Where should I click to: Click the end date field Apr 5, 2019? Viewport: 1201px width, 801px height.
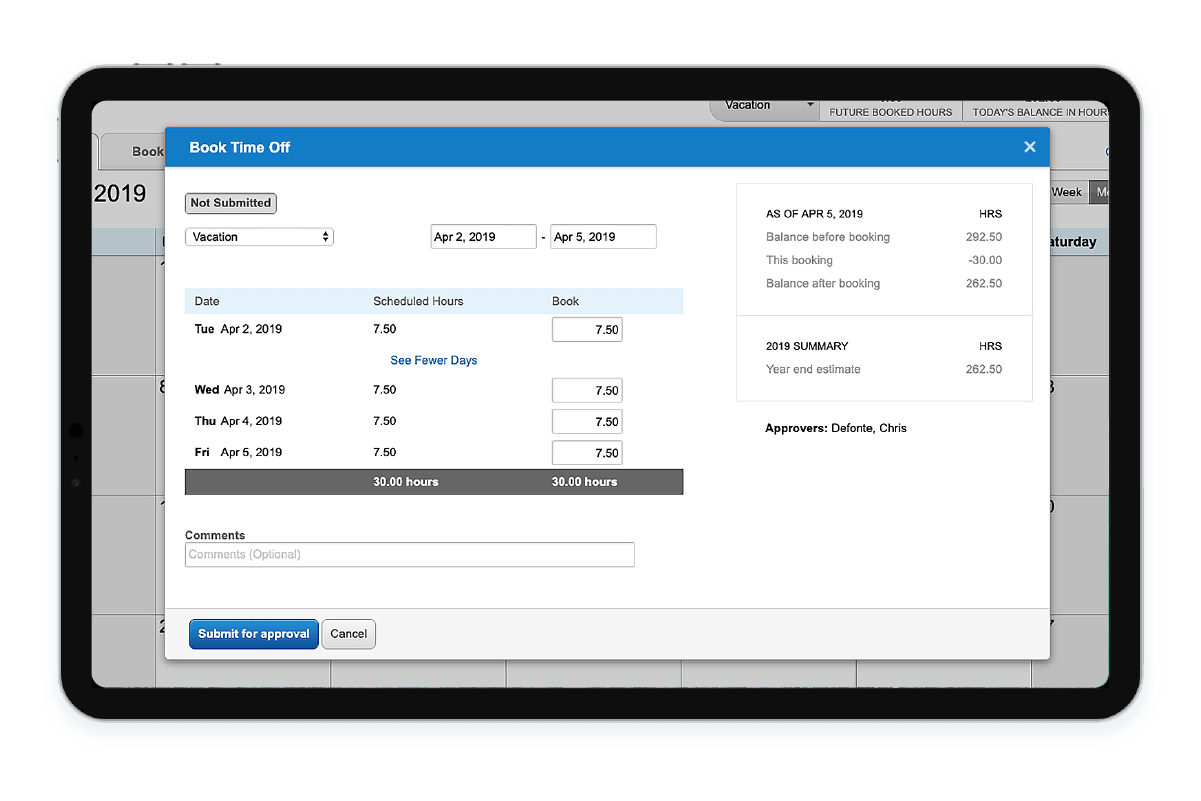tap(603, 237)
